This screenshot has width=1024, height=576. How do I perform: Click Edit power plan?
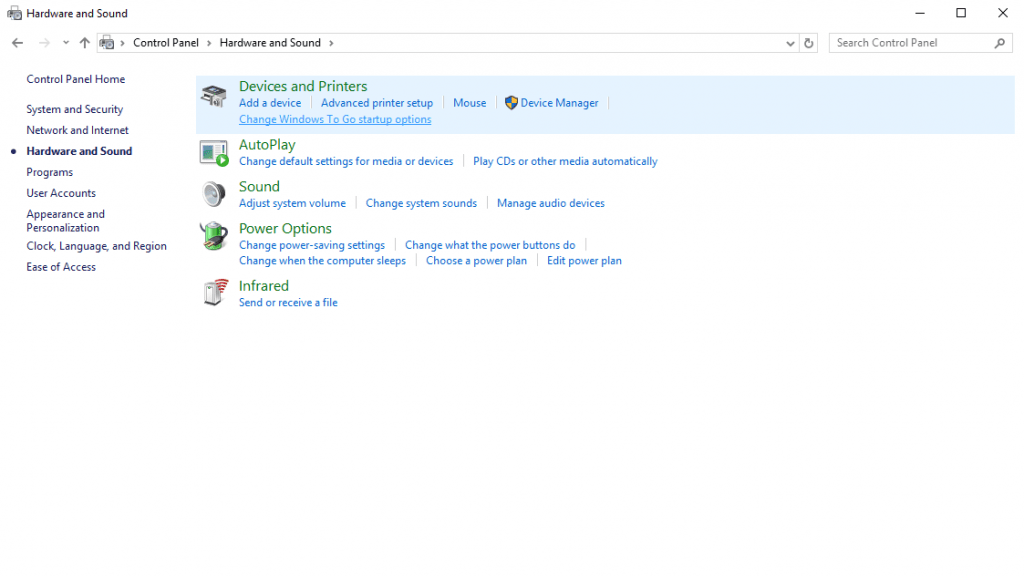[584, 261]
